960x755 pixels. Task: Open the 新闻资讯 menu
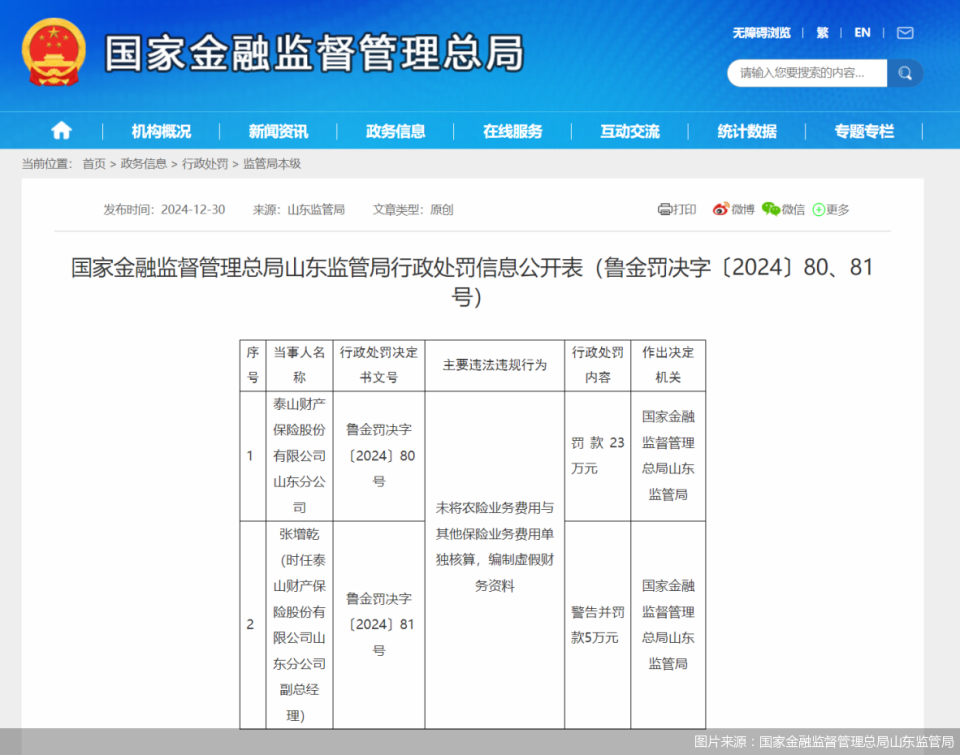pos(278,131)
